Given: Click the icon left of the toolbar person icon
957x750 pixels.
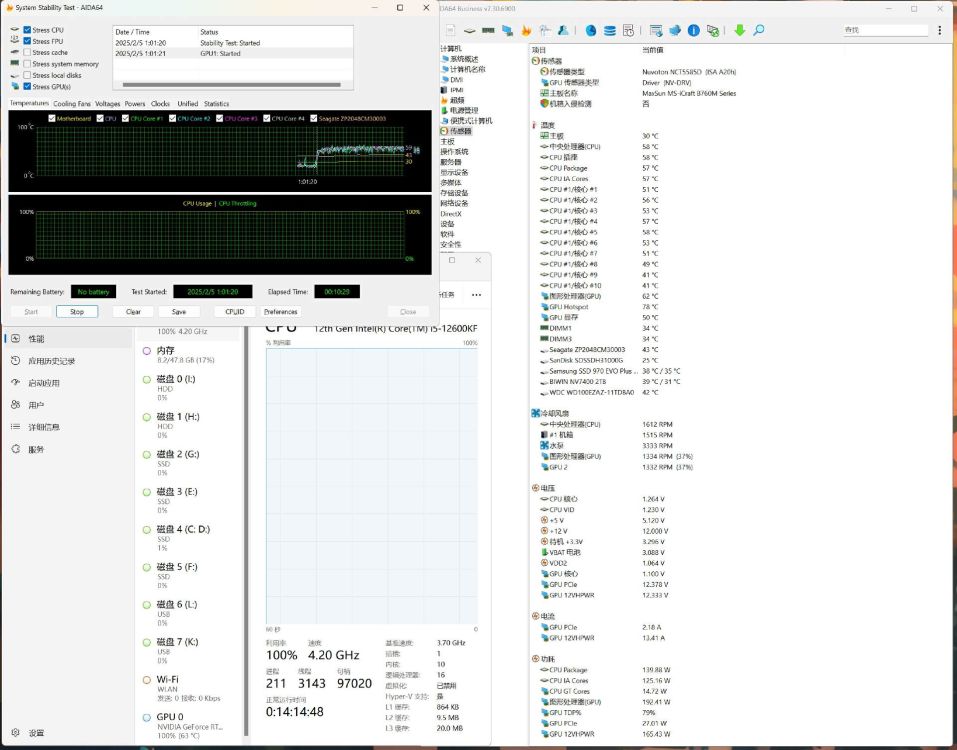Looking at the screenshot, I should (545, 30).
